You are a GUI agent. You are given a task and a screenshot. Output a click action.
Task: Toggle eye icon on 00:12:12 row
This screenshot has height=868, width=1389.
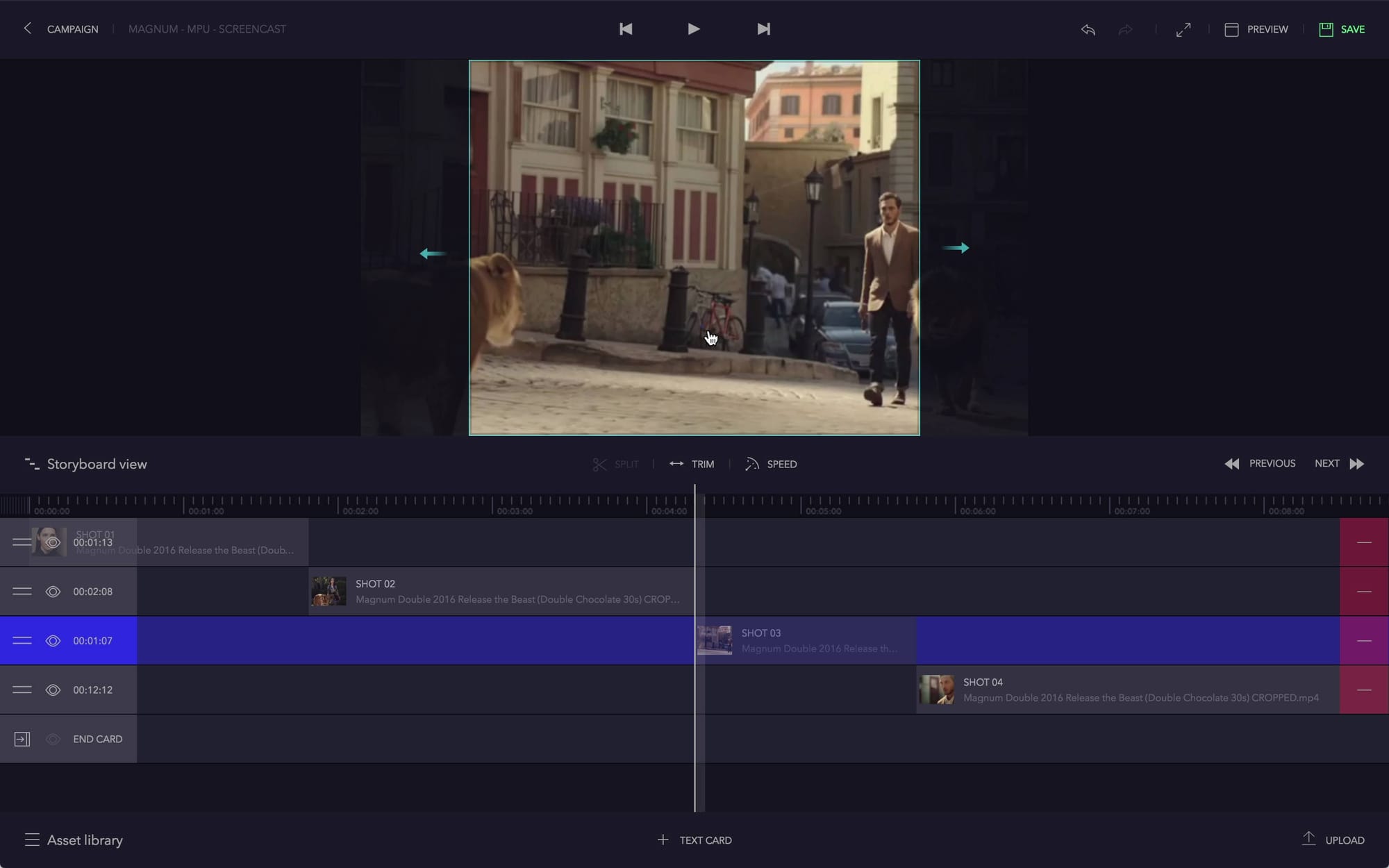[x=53, y=690]
